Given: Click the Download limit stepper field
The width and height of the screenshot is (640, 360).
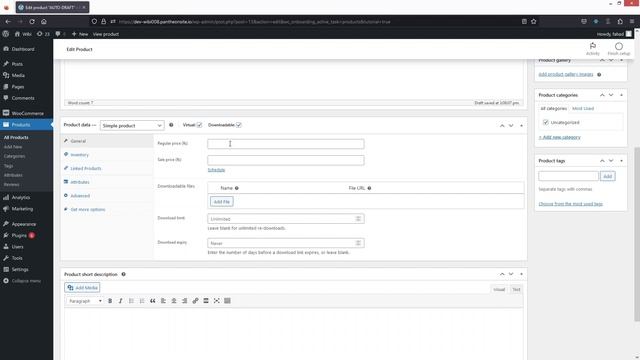Looking at the screenshot, I should tap(286, 219).
